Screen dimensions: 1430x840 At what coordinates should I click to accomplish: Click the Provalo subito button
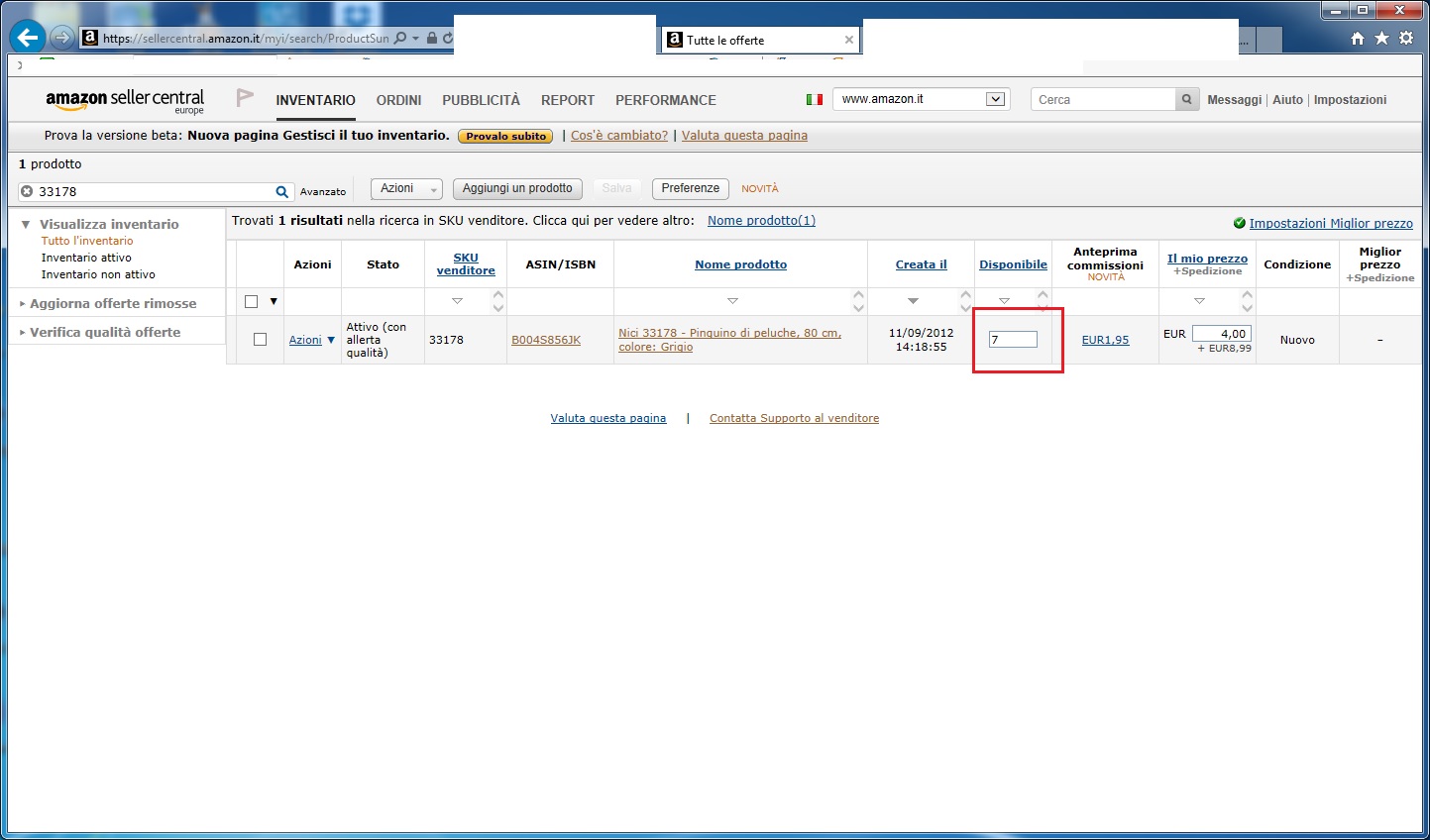[x=505, y=136]
